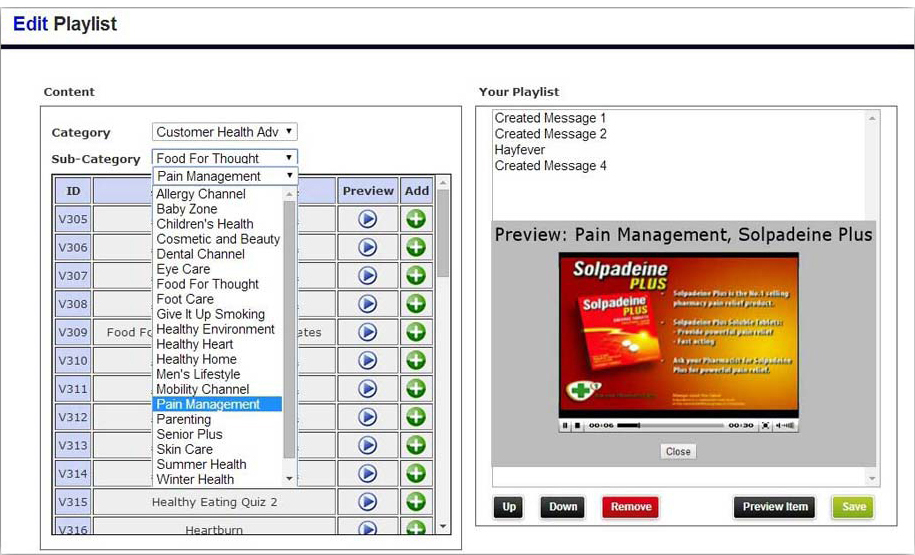915x555 pixels.
Task: Save the playlist
Action: (854, 507)
